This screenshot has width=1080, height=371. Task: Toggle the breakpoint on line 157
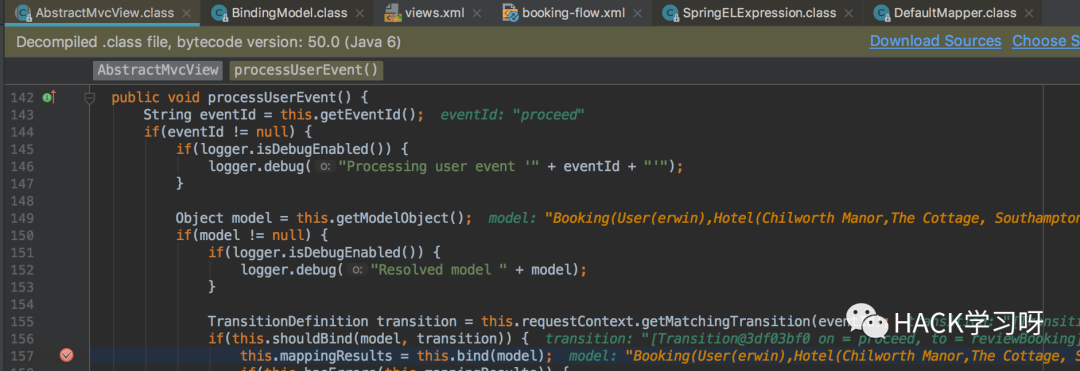coord(66,355)
